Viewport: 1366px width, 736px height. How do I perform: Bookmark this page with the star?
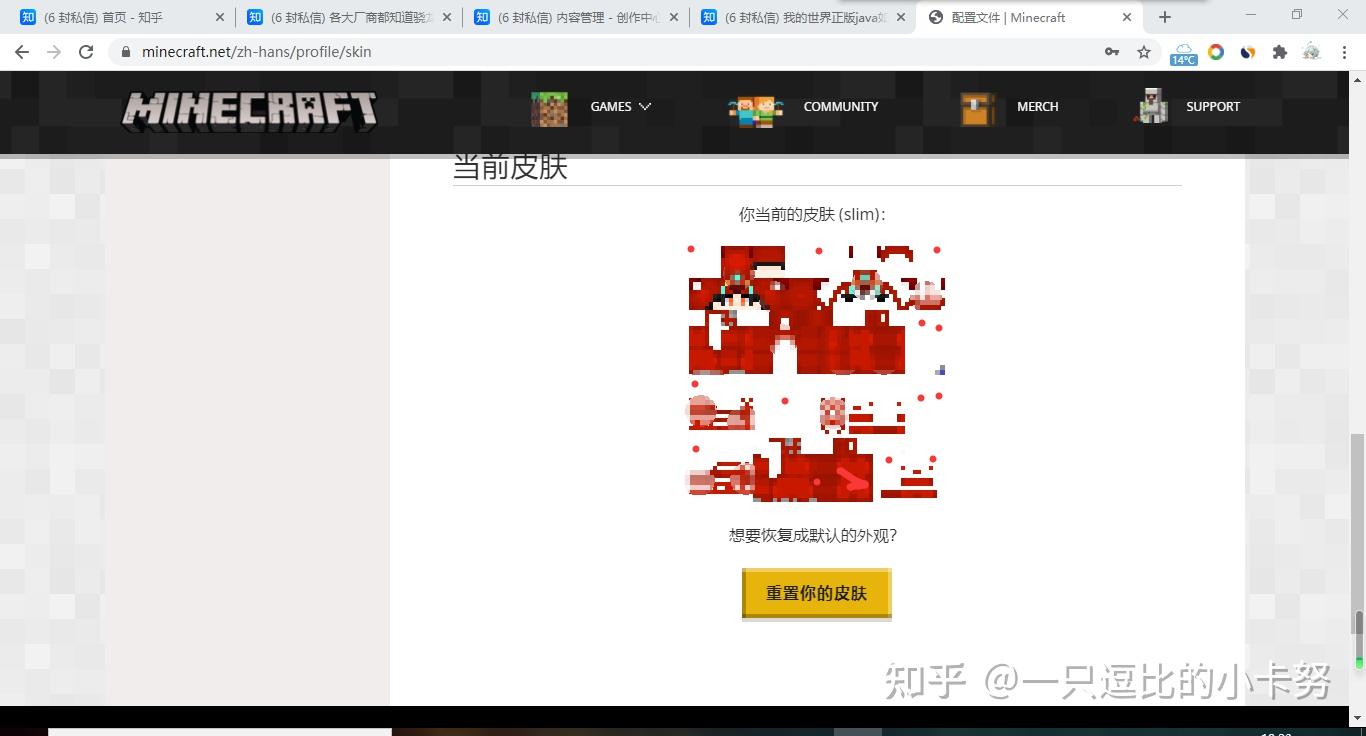(1144, 52)
